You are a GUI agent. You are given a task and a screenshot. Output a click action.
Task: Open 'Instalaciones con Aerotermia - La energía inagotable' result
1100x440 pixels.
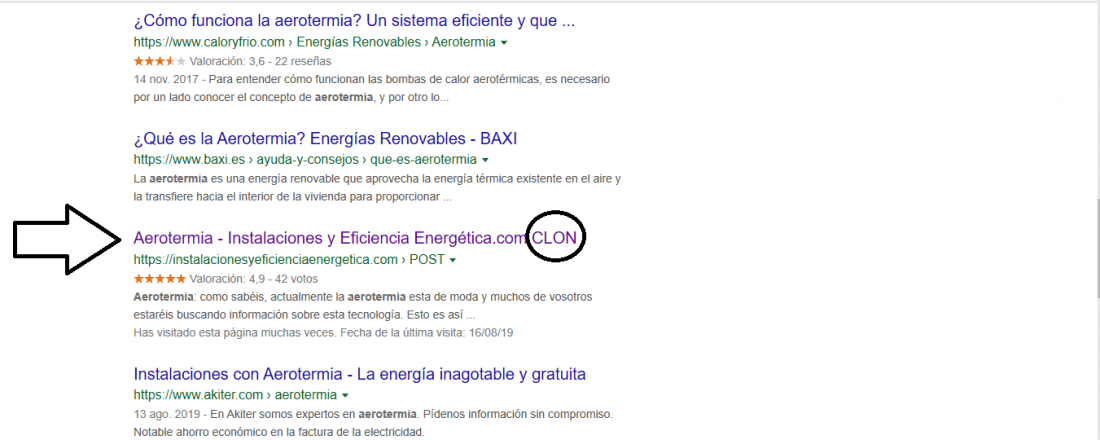[359, 374]
